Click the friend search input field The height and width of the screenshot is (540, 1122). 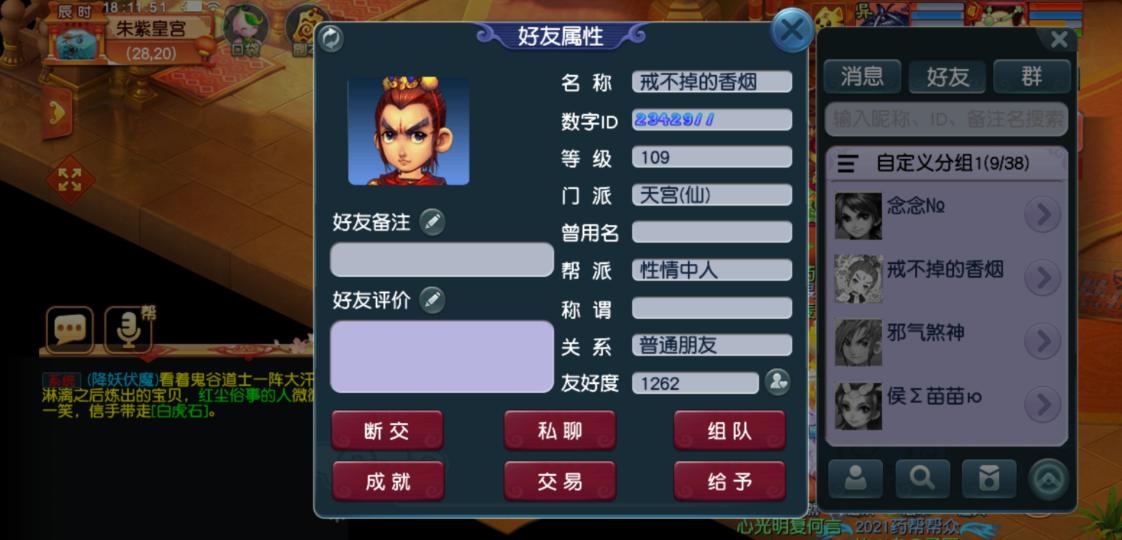947,119
